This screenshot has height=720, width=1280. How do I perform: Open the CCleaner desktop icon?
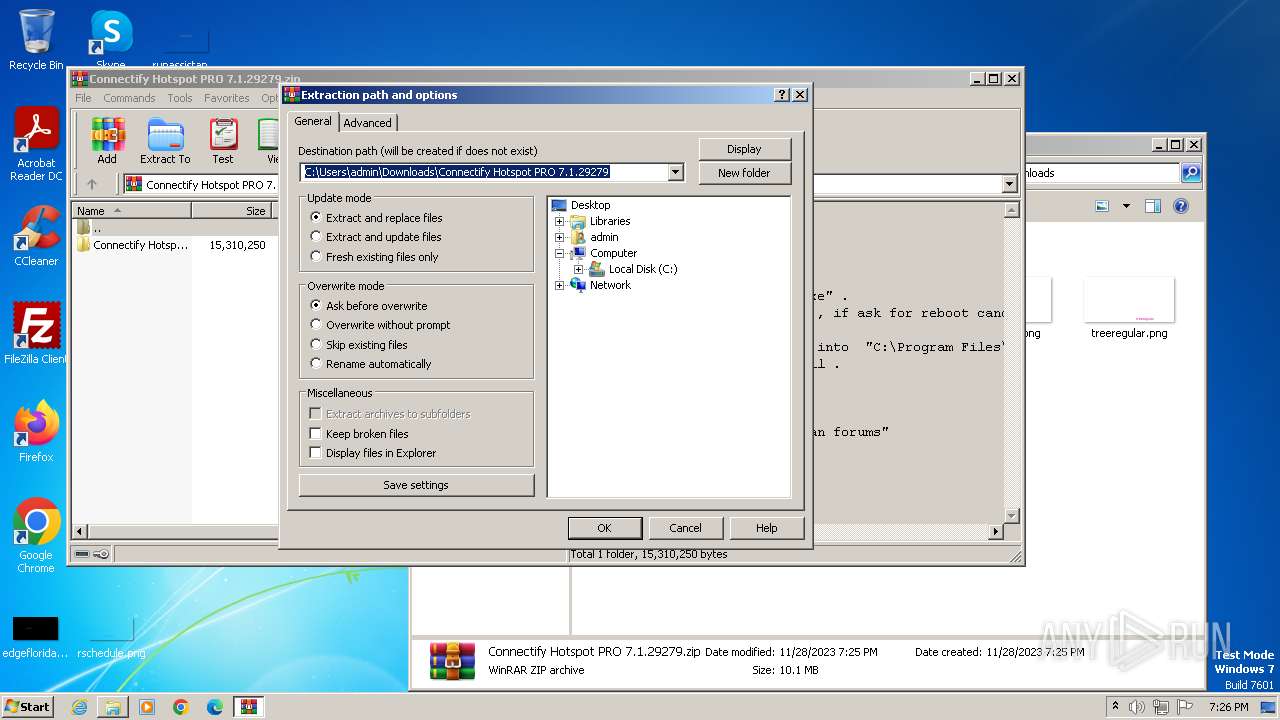(36, 236)
